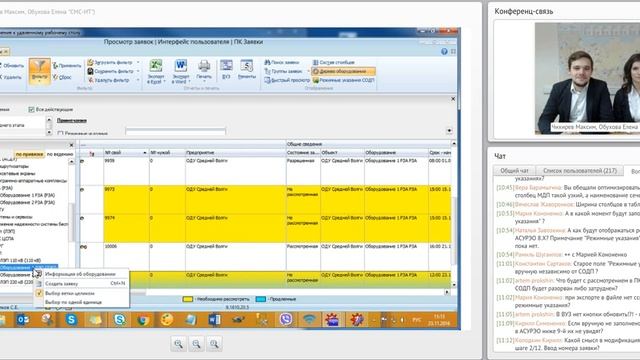Open Загрузить фильтр dropdown arrow
This screenshot has width=640, height=360.
click(138, 62)
